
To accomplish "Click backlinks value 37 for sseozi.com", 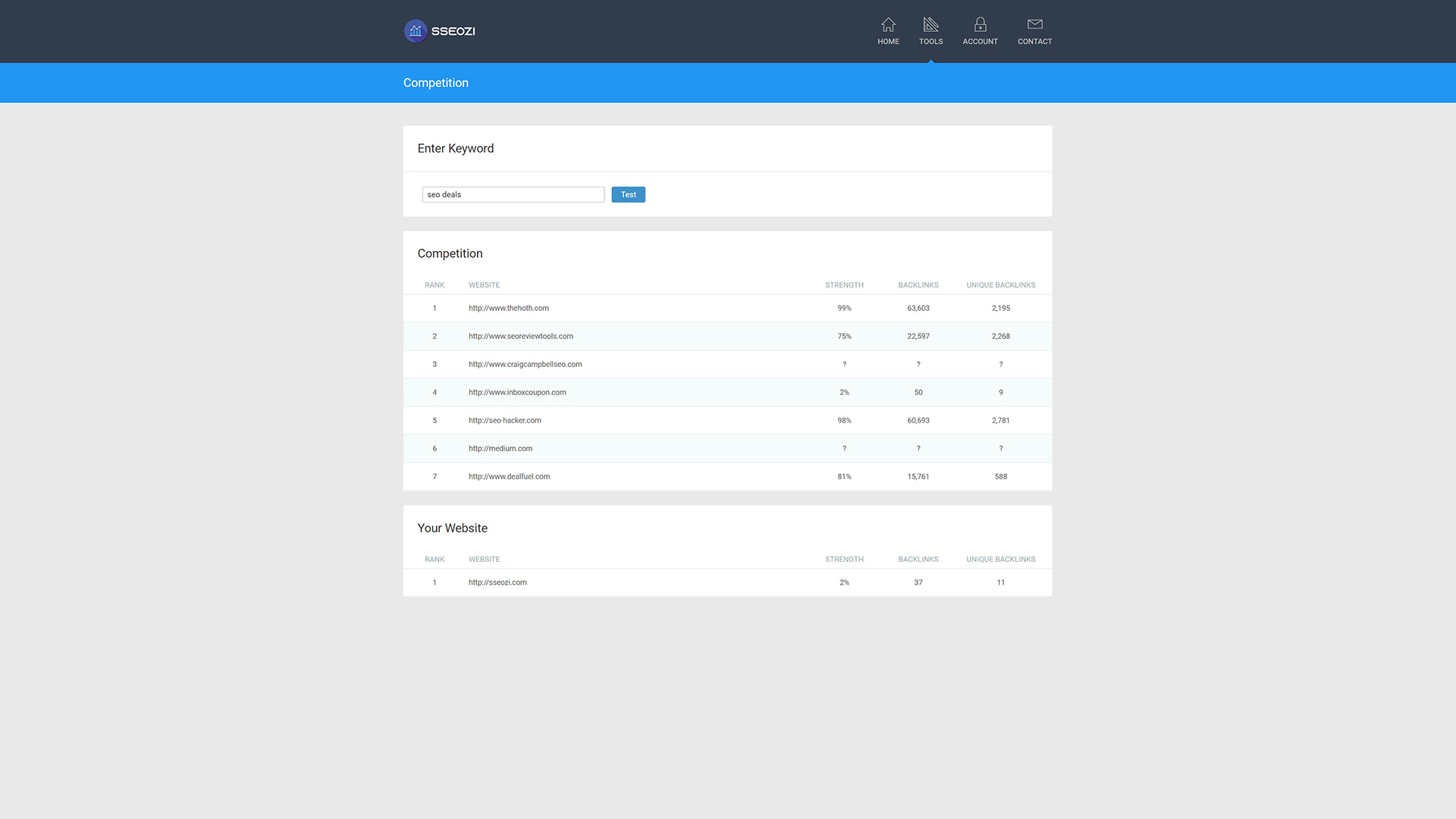I will tap(918, 583).
